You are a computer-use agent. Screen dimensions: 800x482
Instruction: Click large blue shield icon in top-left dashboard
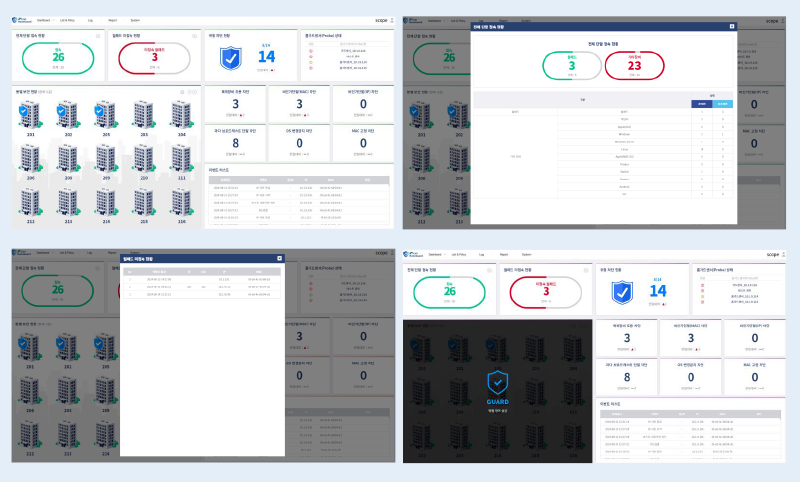tap(231, 59)
